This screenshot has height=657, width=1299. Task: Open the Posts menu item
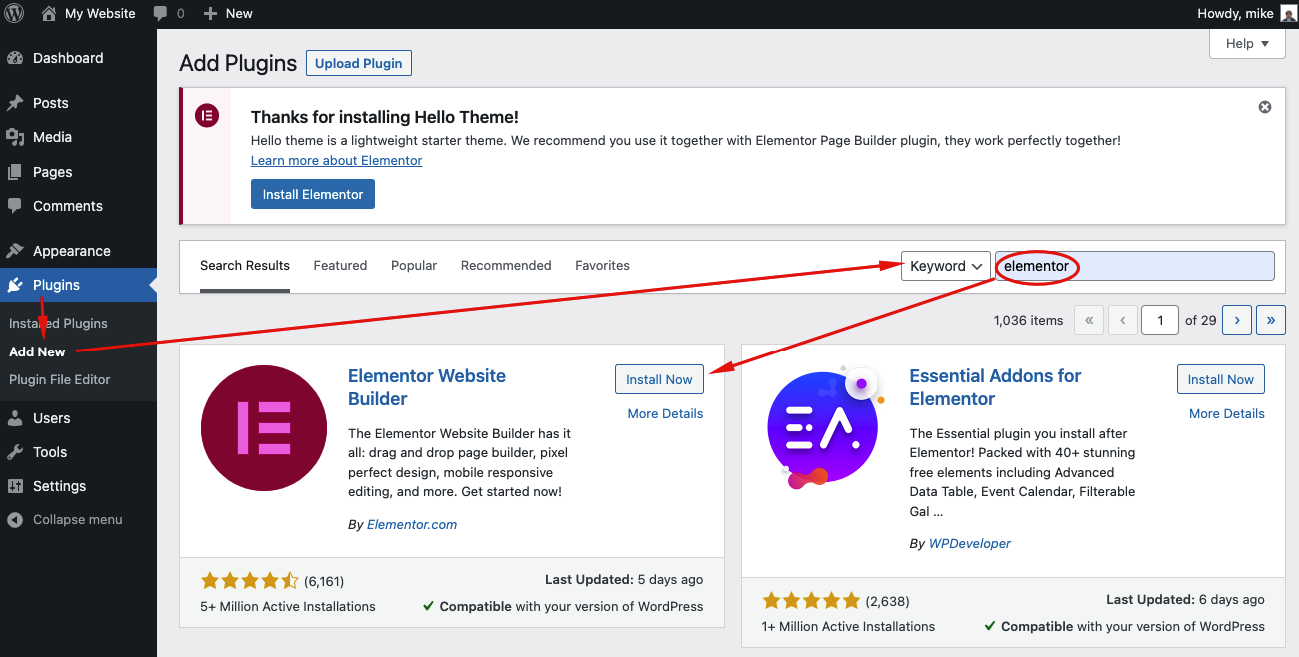[x=78, y=103]
